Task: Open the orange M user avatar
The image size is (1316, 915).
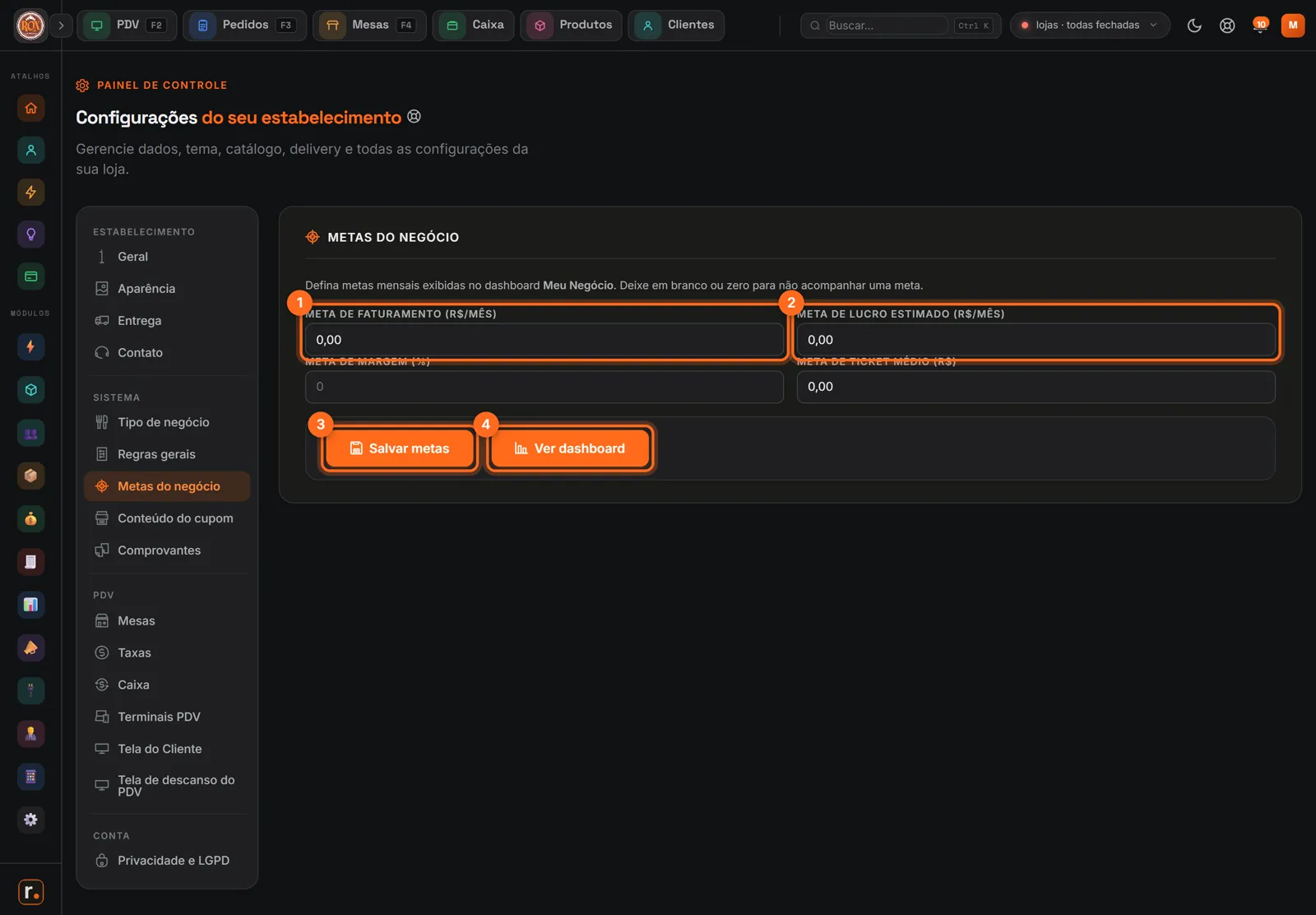Action: coord(1293,26)
